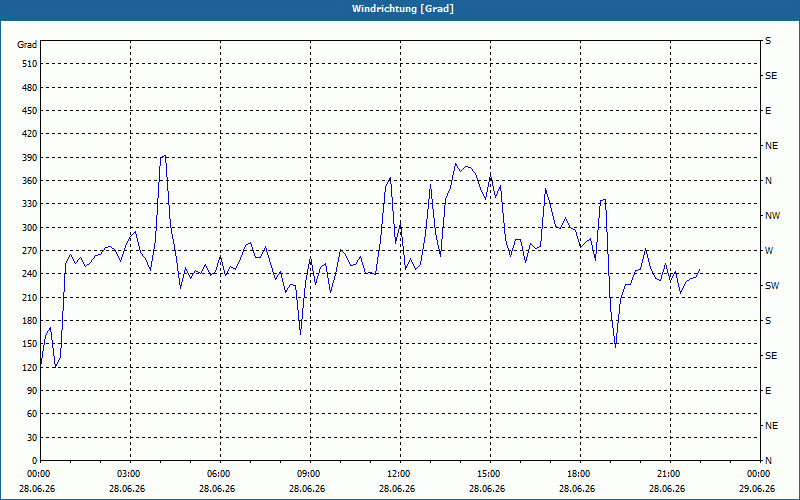Click the 21:00 time axis label
Image resolution: width=800 pixels, height=500 pixels.
[670, 473]
